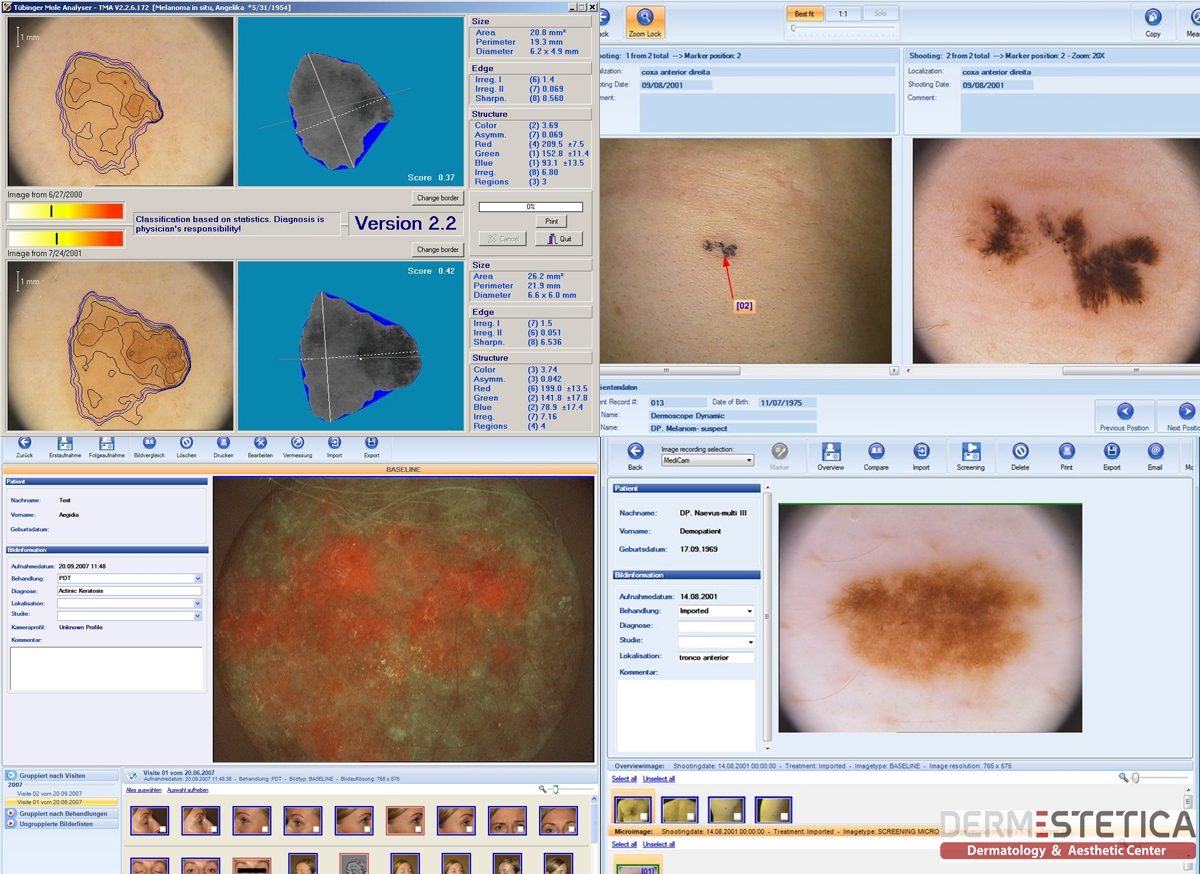Open the Bearbeiten edit tool
This screenshot has width=1200, height=874.
260,443
